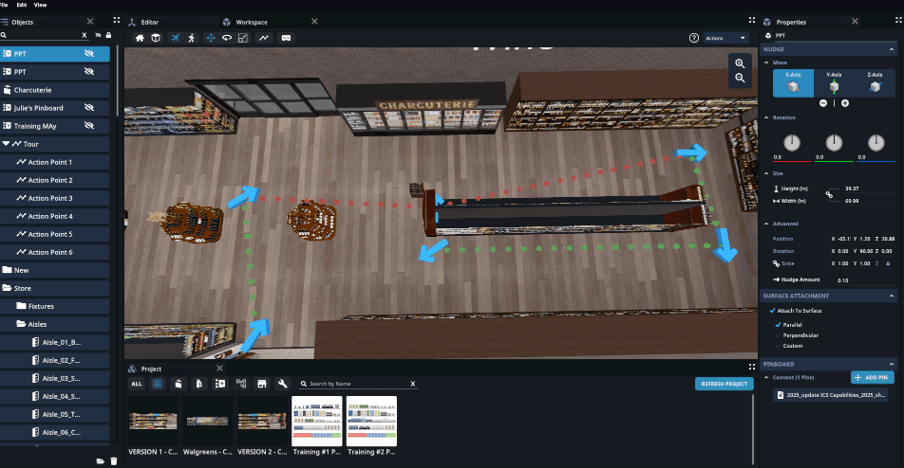904x468 pixels.
Task: Collapse the Surface Attachment section
Action: 891,296
